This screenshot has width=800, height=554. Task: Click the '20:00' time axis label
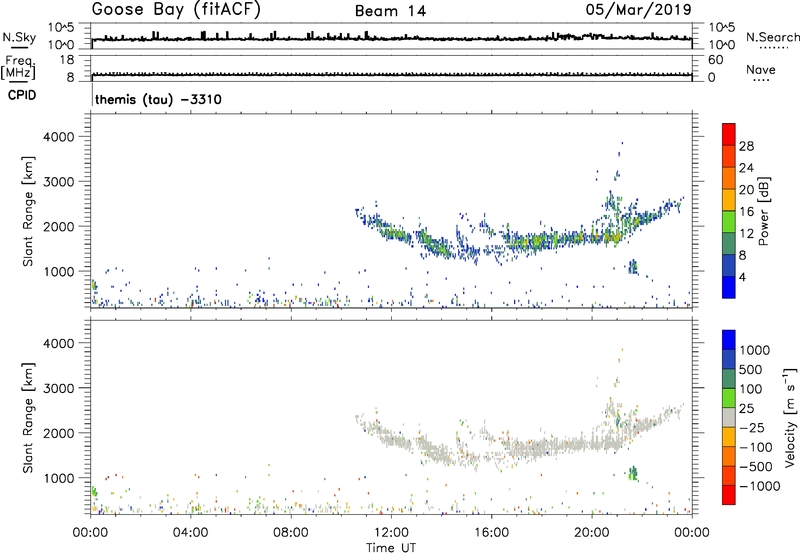click(591, 533)
